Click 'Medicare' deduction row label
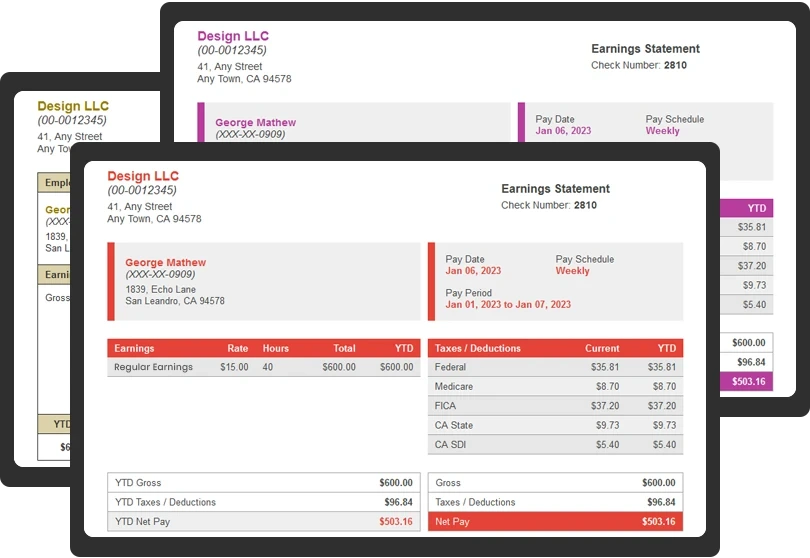 click(x=454, y=386)
